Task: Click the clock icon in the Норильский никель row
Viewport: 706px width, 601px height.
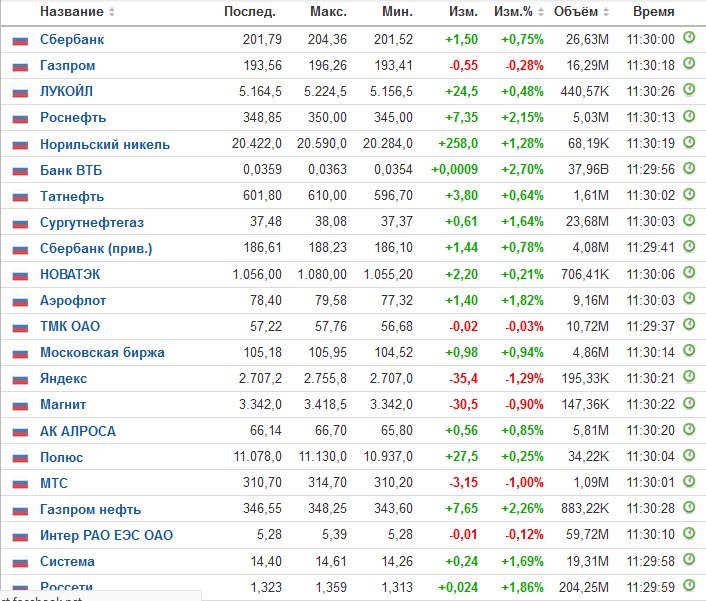Action: pyautogui.click(x=689, y=142)
